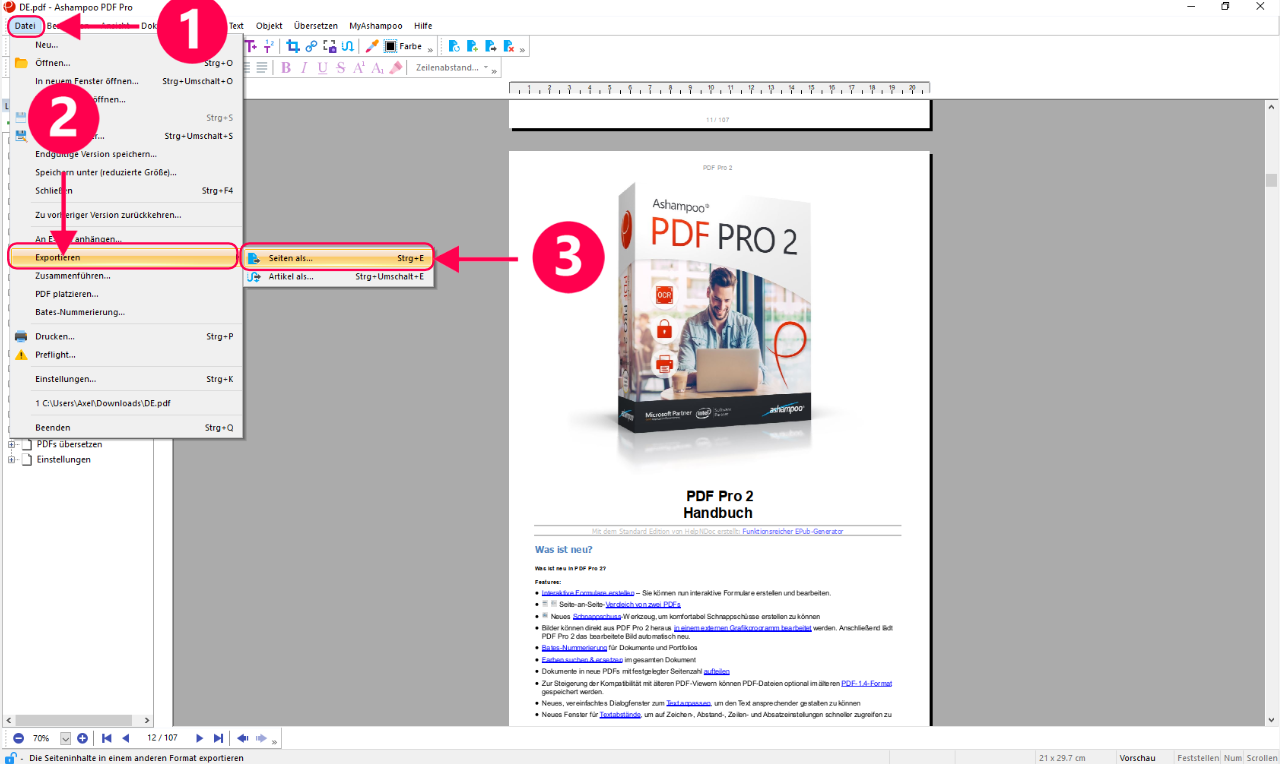Image resolution: width=1280 pixels, height=764 pixels.
Task: Expand the Einstellungen tree node
Action: [12, 460]
